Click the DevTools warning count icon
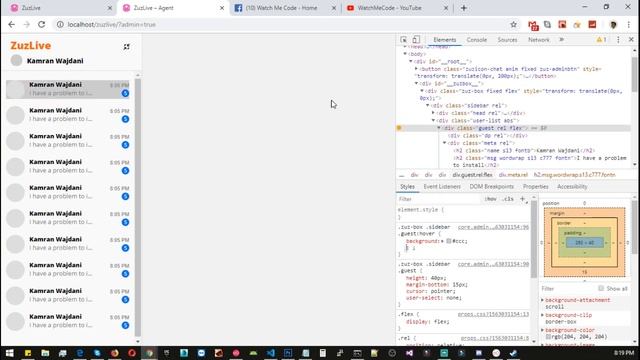 (601, 40)
